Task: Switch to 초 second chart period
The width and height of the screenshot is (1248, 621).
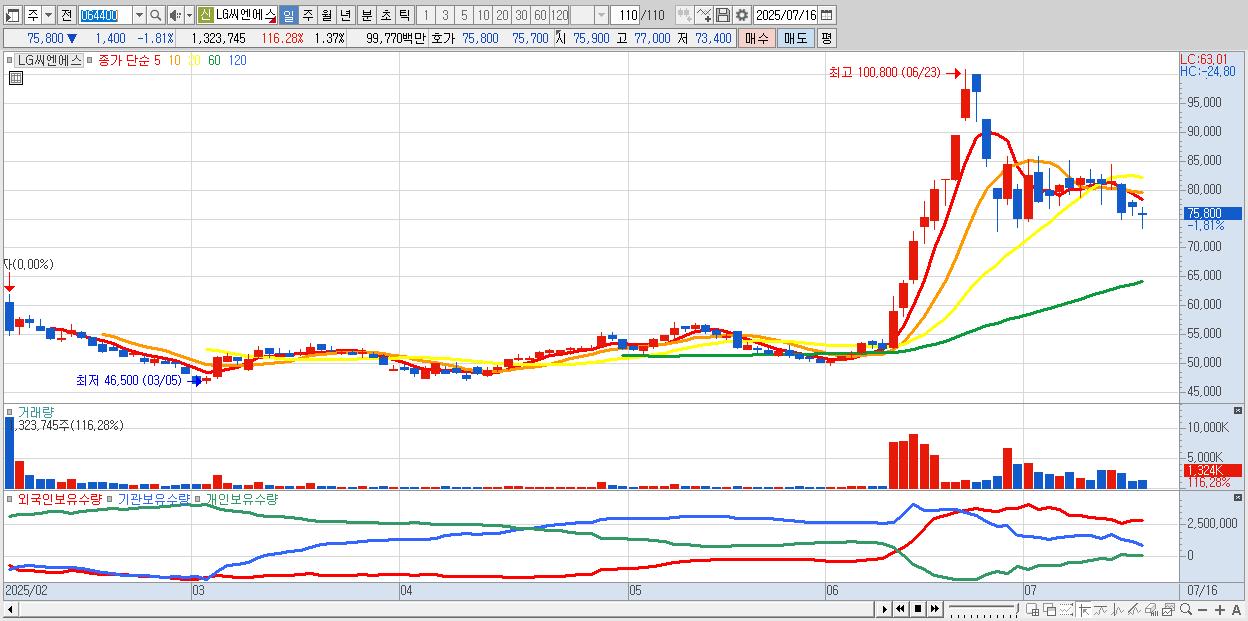Action: pyautogui.click(x=385, y=15)
